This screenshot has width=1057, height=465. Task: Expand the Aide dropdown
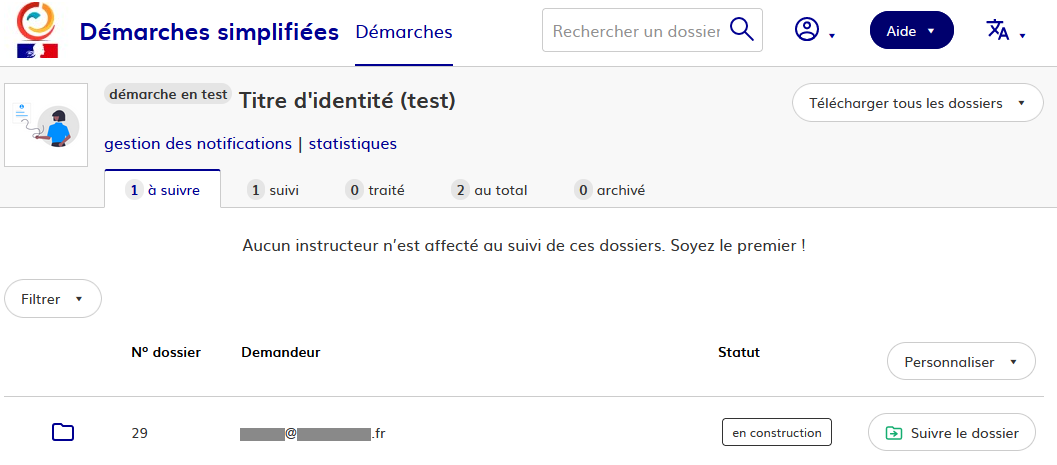point(911,31)
